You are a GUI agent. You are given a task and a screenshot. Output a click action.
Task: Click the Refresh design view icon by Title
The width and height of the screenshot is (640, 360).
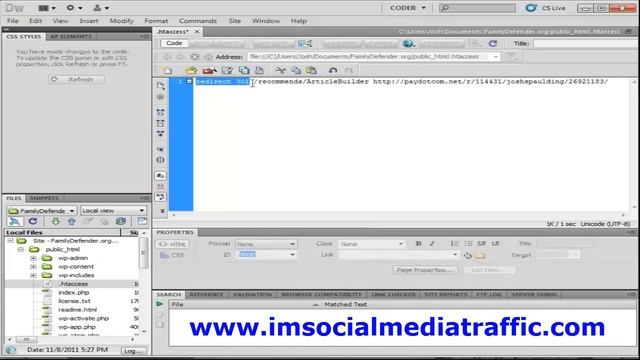point(493,43)
